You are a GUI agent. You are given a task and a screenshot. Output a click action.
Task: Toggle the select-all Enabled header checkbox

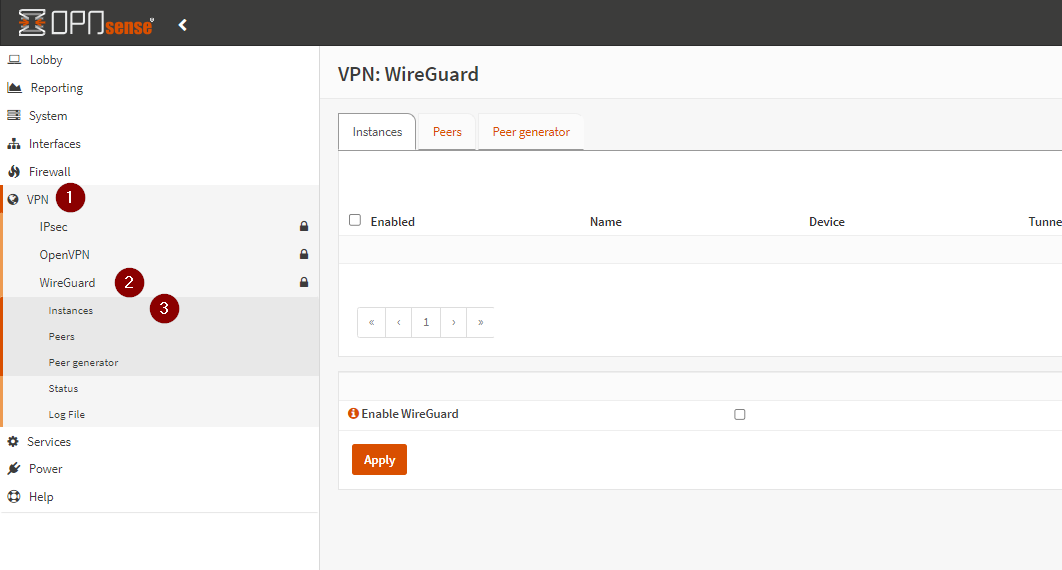click(355, 221)
